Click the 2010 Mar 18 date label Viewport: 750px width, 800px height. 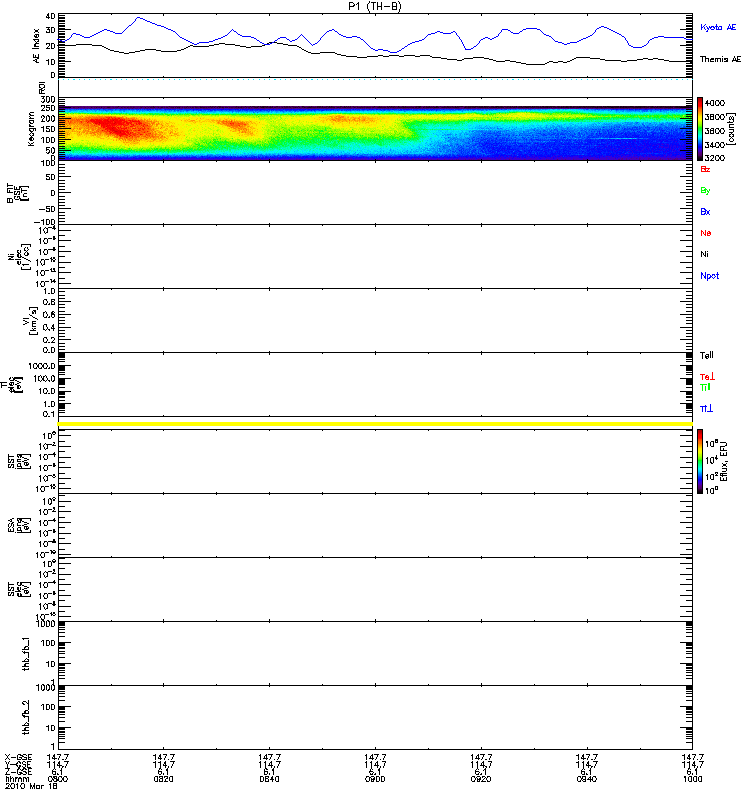coord(31,786)
